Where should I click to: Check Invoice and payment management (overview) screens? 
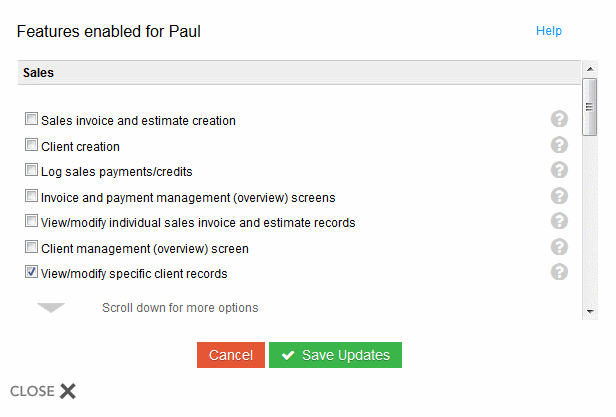point(32,197)
